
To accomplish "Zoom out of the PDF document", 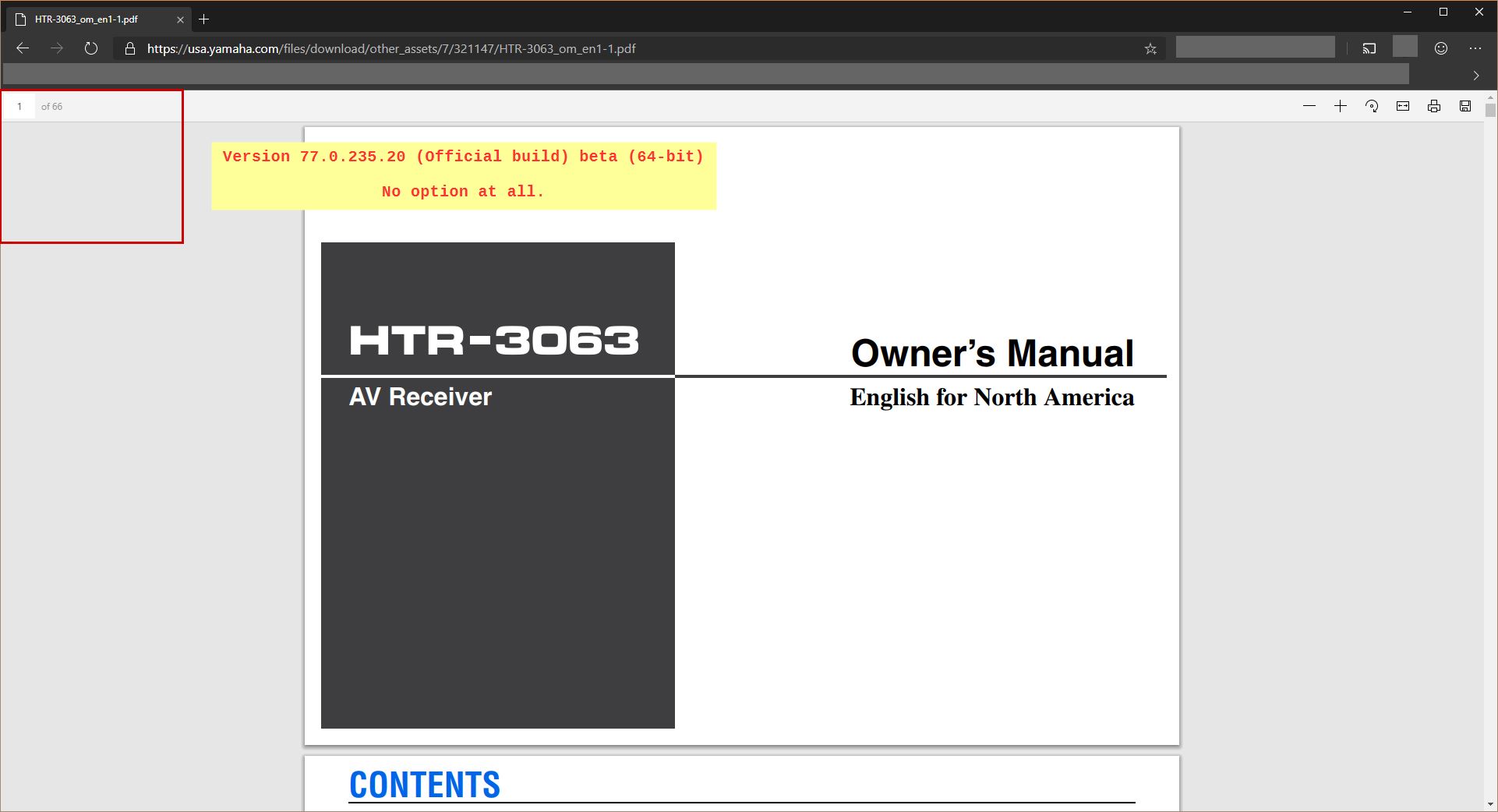I will [x=1308, y=106].
